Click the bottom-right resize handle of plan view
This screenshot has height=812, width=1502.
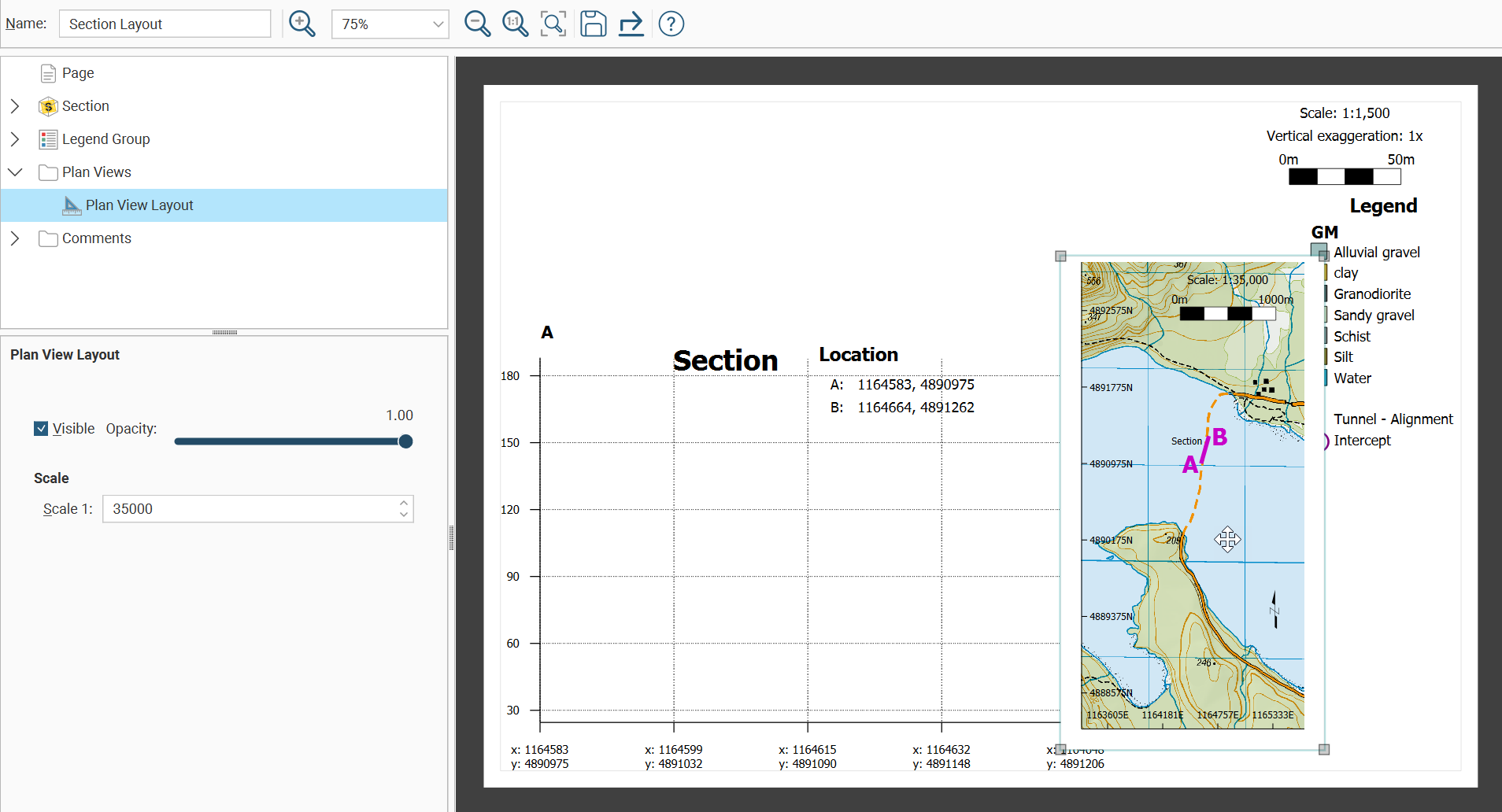1324,750
